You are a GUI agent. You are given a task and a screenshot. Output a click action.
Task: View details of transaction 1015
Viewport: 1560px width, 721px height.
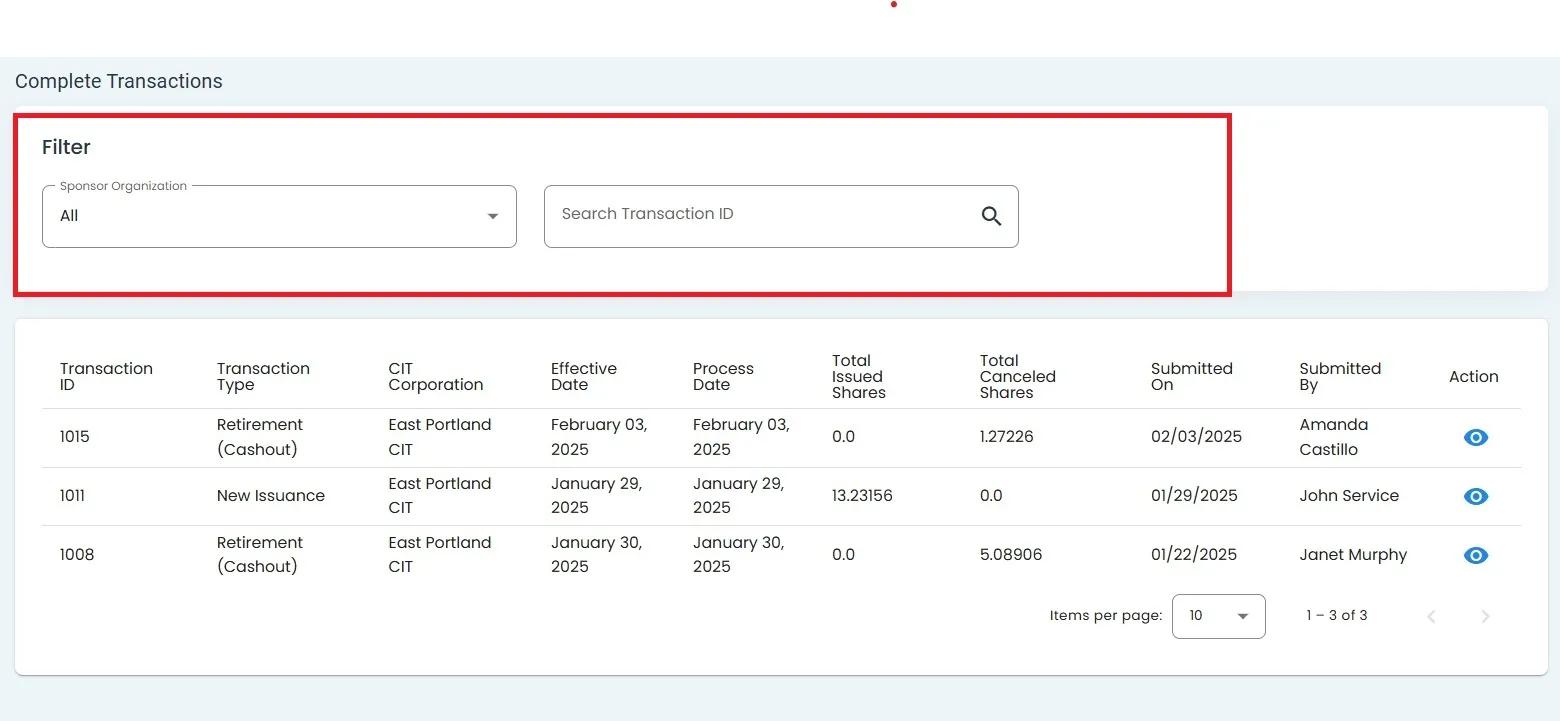pyautogui.click(x=1475, y=437)
